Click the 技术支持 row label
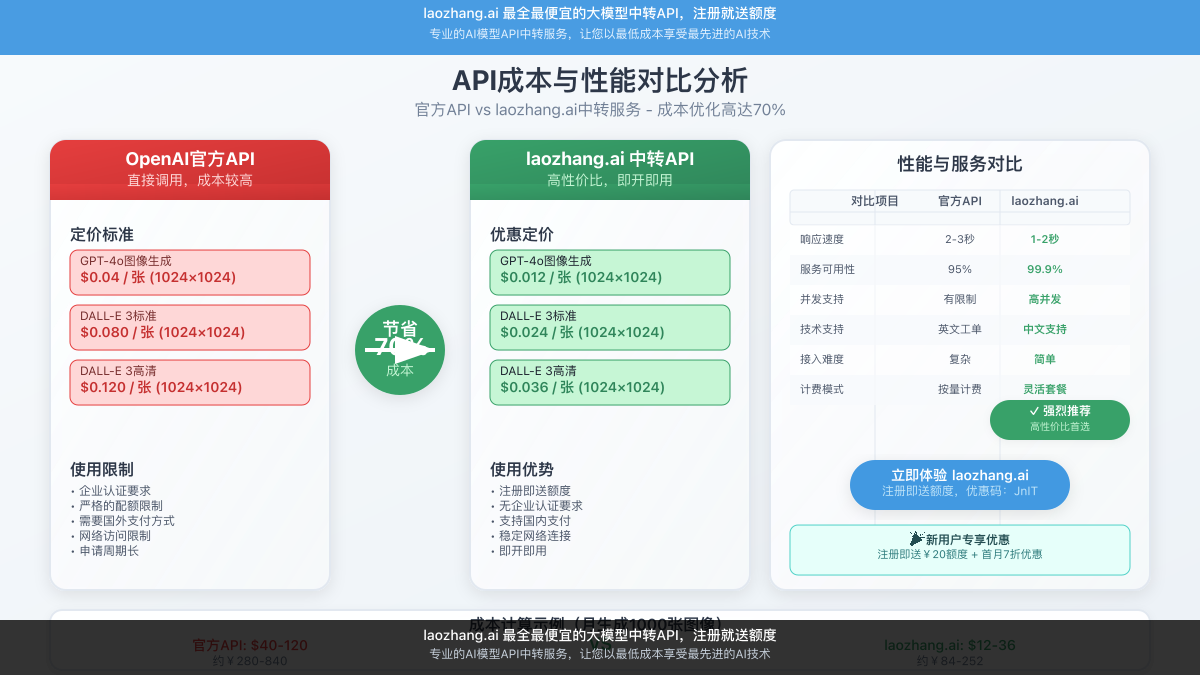This screenshot has width=1200, height=675. coord(822,329)
